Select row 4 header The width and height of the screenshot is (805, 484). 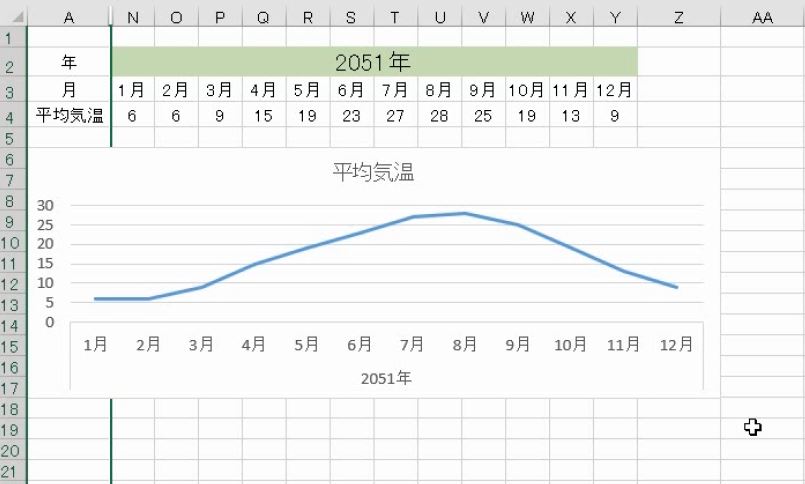13,115
